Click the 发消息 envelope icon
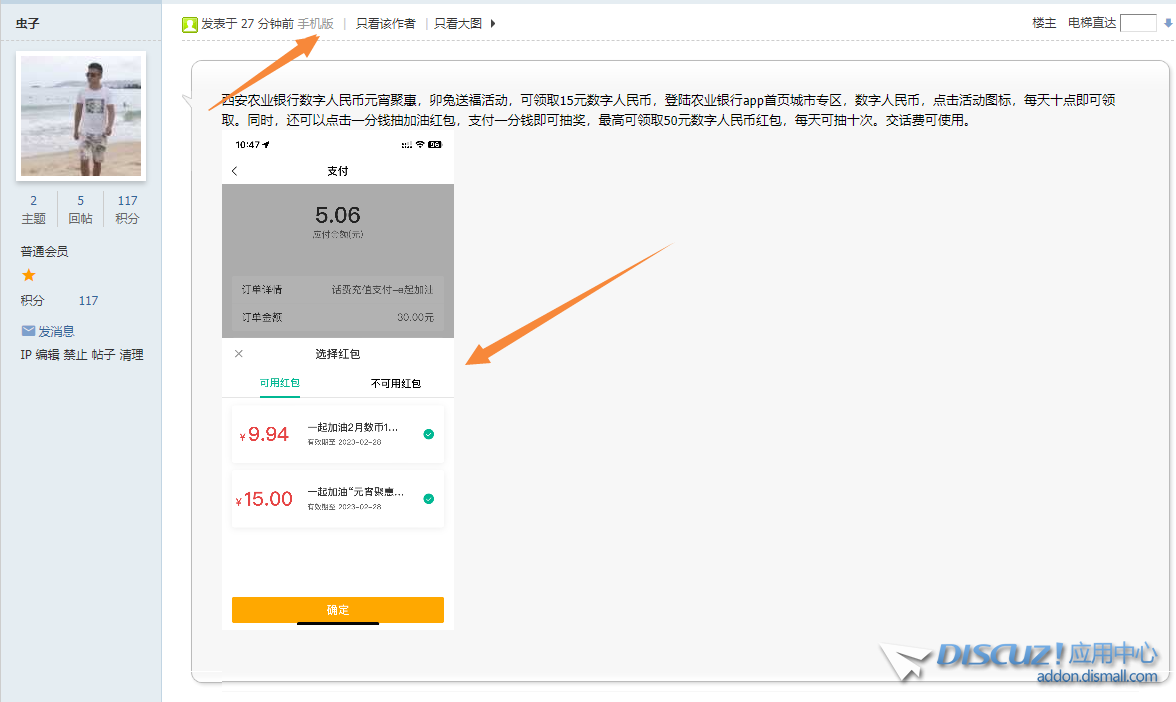The height and width of the screenshot is (702, 1176). pos(28,331)
